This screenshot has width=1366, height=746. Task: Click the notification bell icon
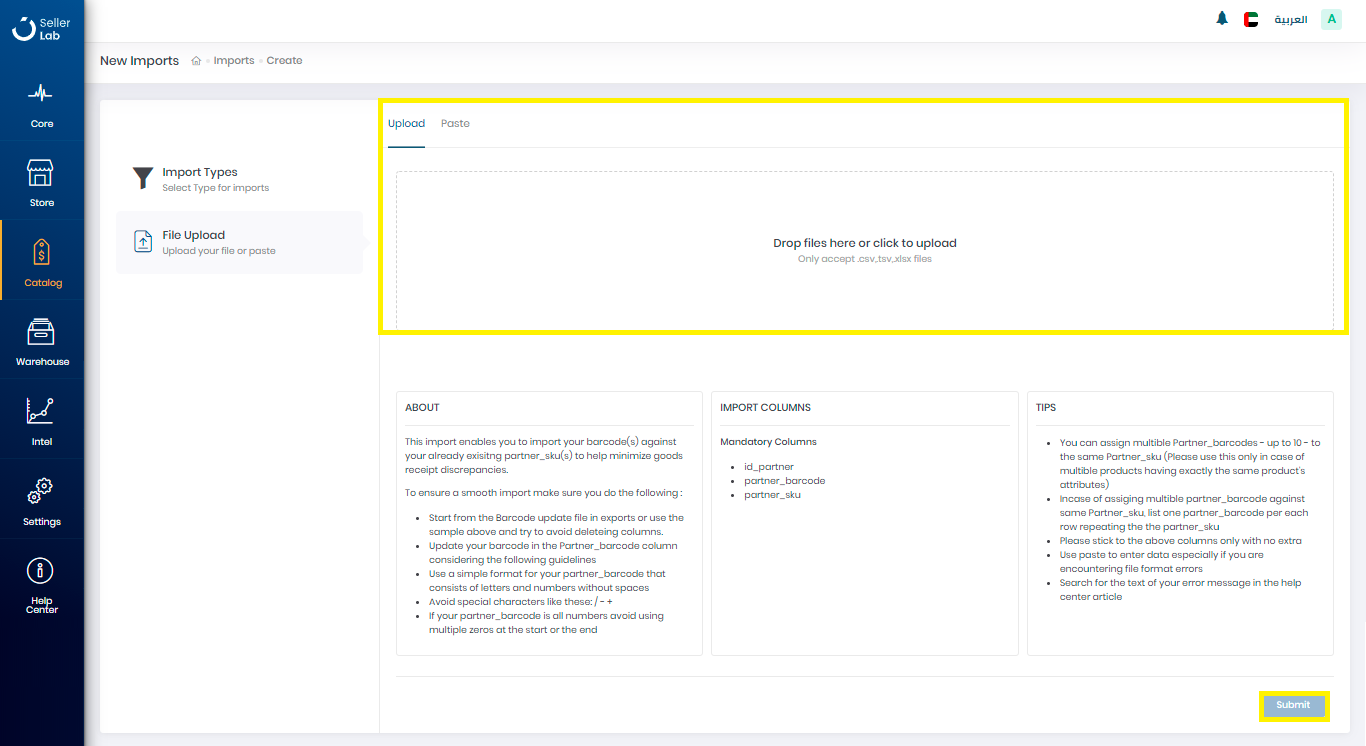click(x=1222, y=19)
